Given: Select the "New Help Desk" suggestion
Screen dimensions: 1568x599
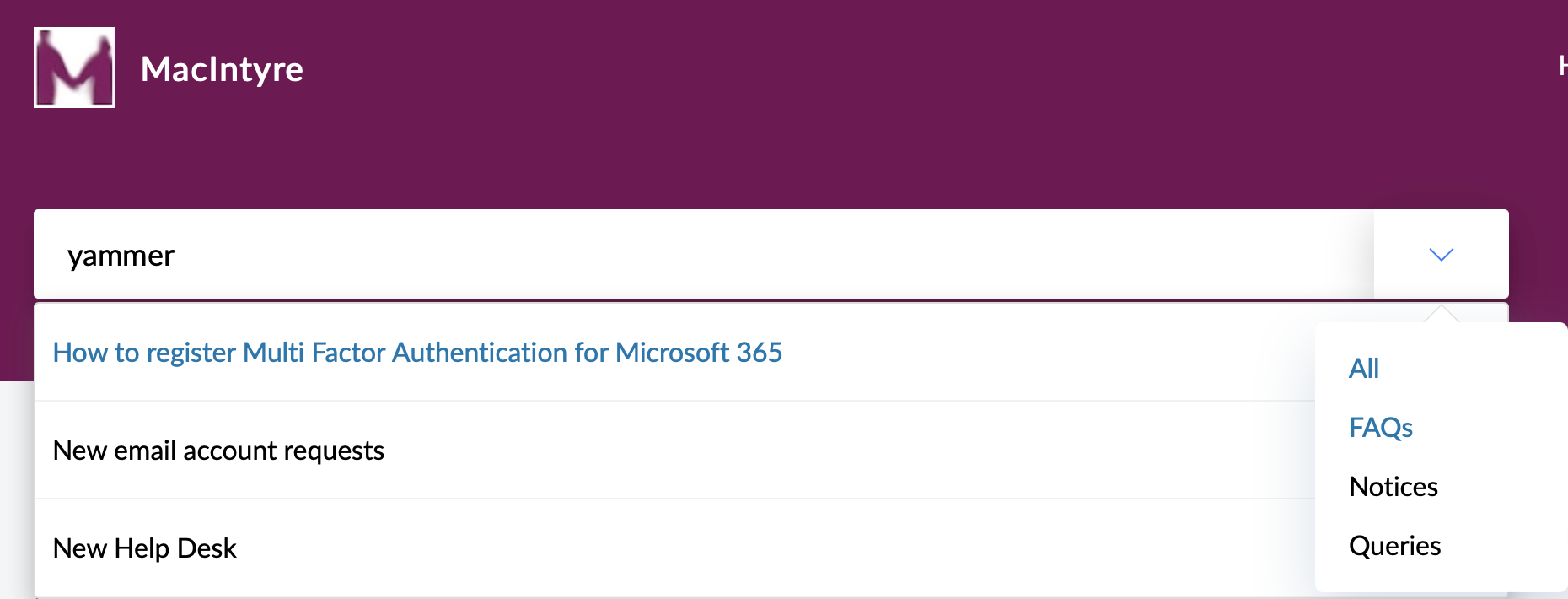Looking at the screenshot, I should 144,548.
